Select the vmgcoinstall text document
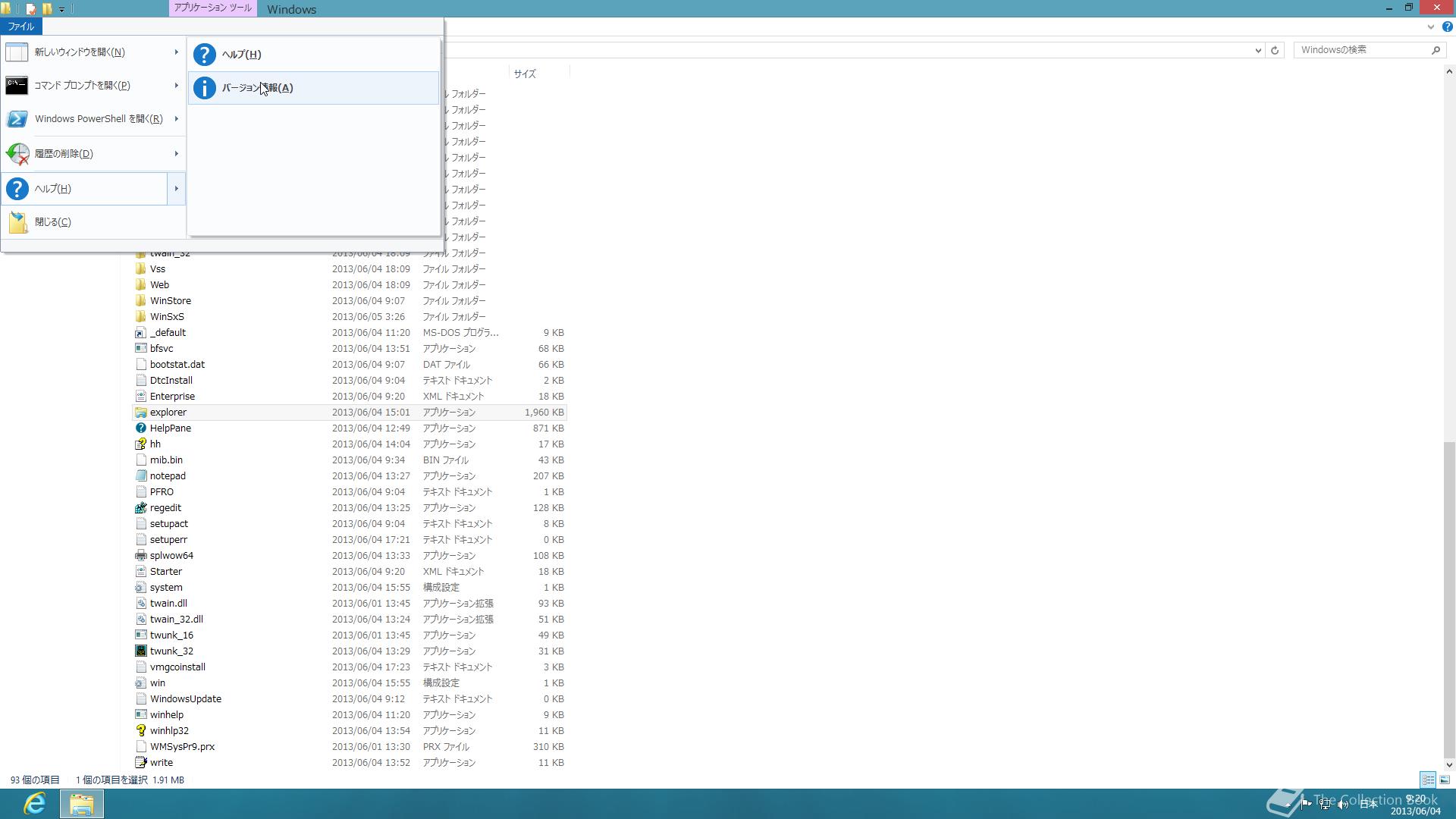 [x=350, y=667]
